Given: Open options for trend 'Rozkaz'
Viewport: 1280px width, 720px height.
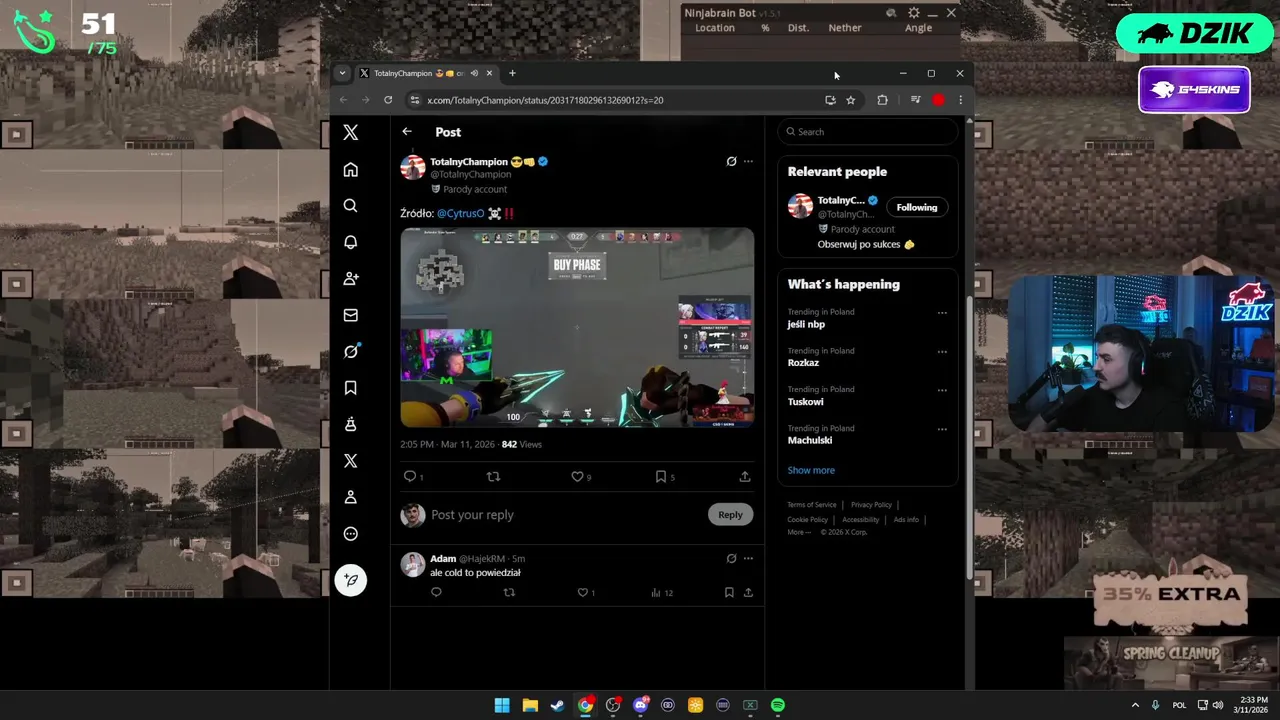Looking at the screenshot, I should pos(942,352).
